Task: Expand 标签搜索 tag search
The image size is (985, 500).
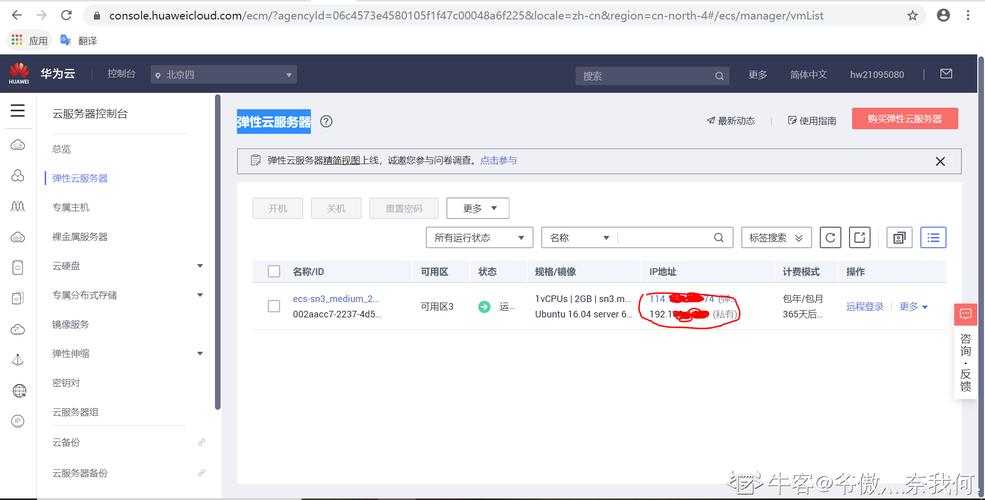Action: 776,237
